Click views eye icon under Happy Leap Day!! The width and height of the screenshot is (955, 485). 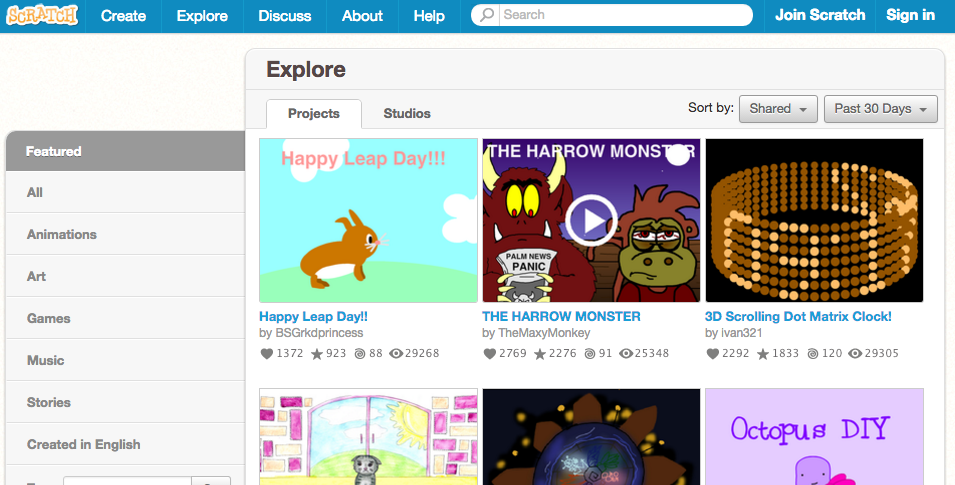pyautogui.click(x=396, y=353)
